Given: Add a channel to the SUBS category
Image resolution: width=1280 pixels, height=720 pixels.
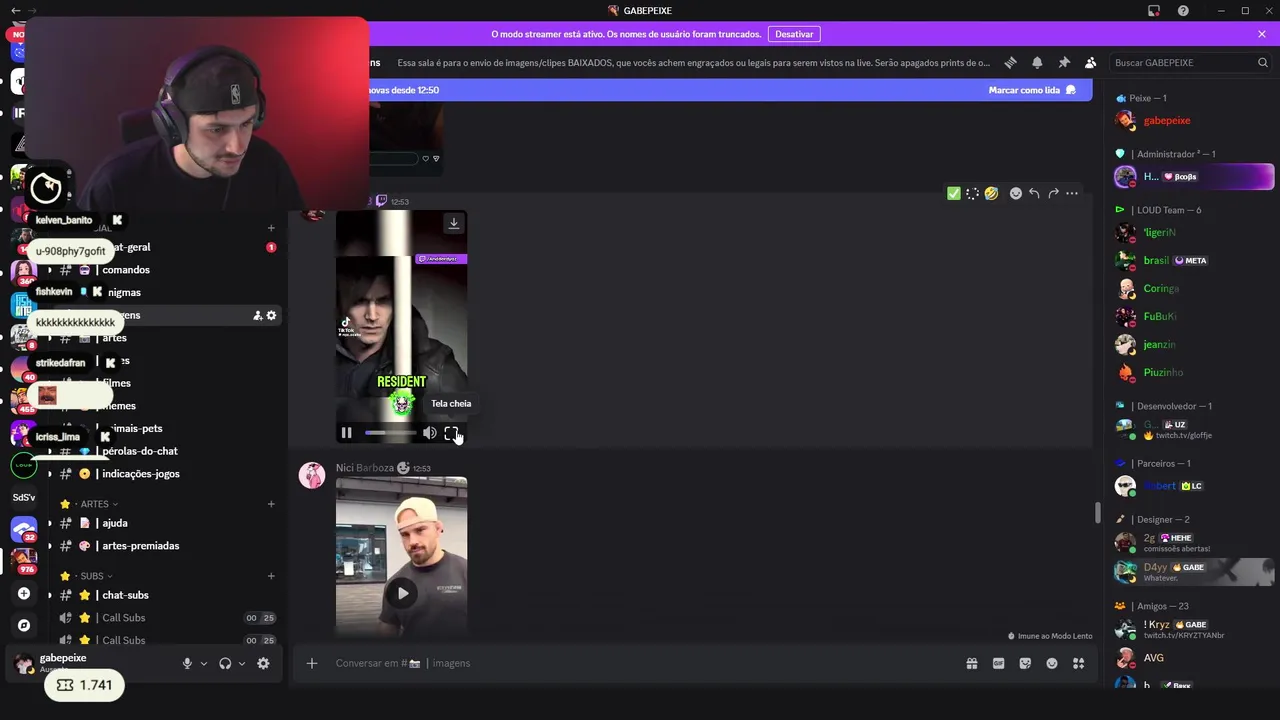Looking at the screenshot, I should pyautogui.click(x=271, y=576).
